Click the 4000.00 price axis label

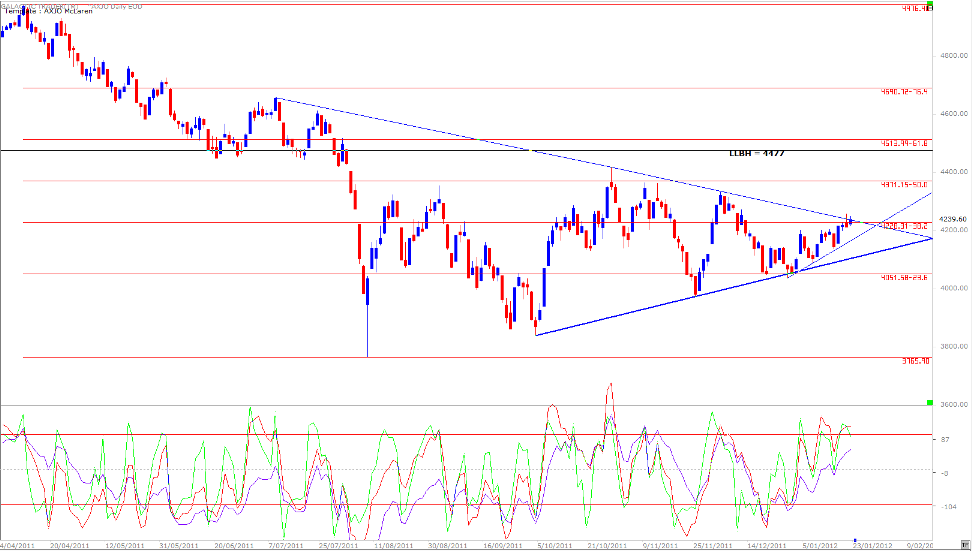[x=953, y=288]
